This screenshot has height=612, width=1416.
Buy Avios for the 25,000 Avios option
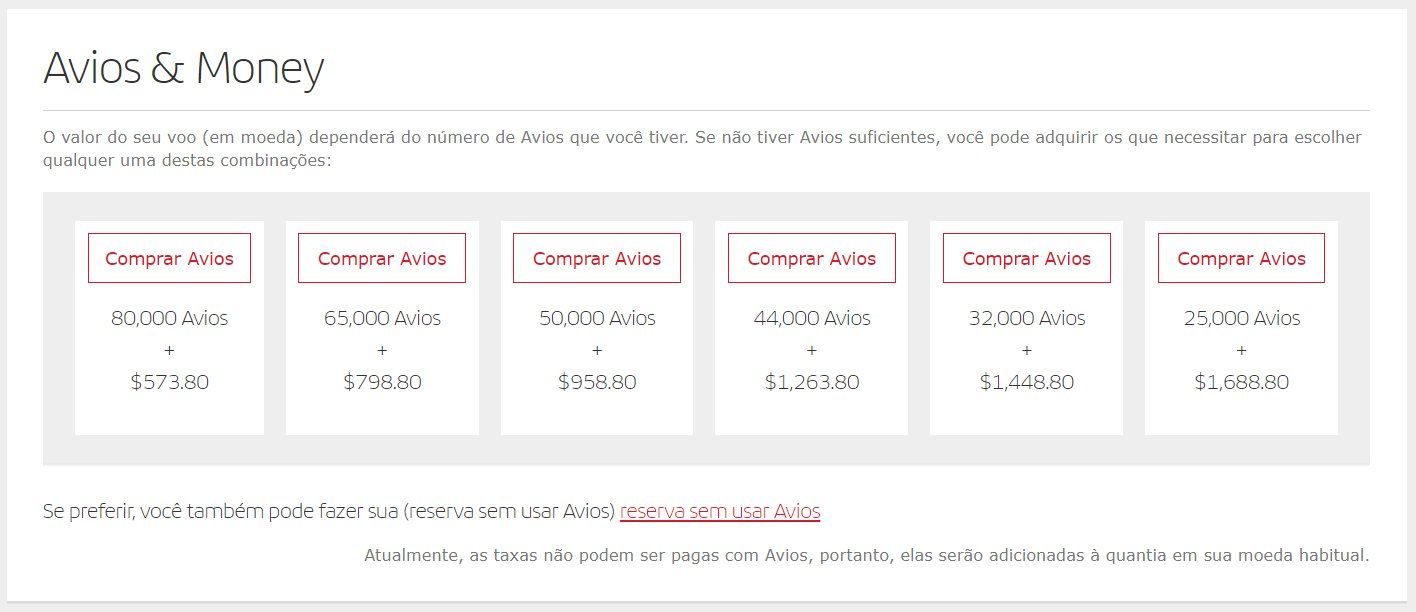(x=1241, y=258)
